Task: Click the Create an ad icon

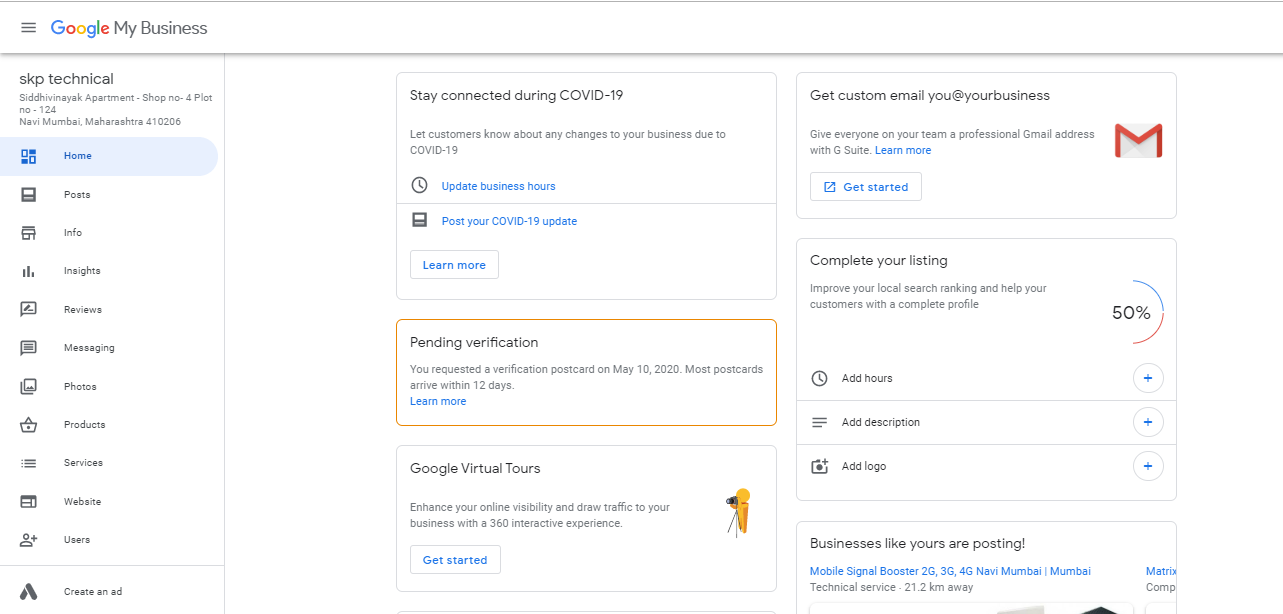Action: (x=29, y=592)
